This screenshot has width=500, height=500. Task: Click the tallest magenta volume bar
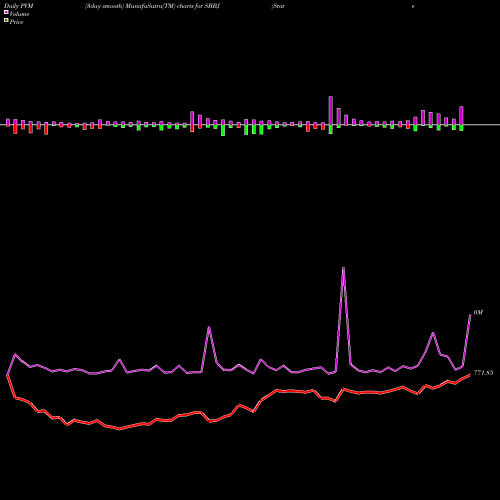[331, 111]
